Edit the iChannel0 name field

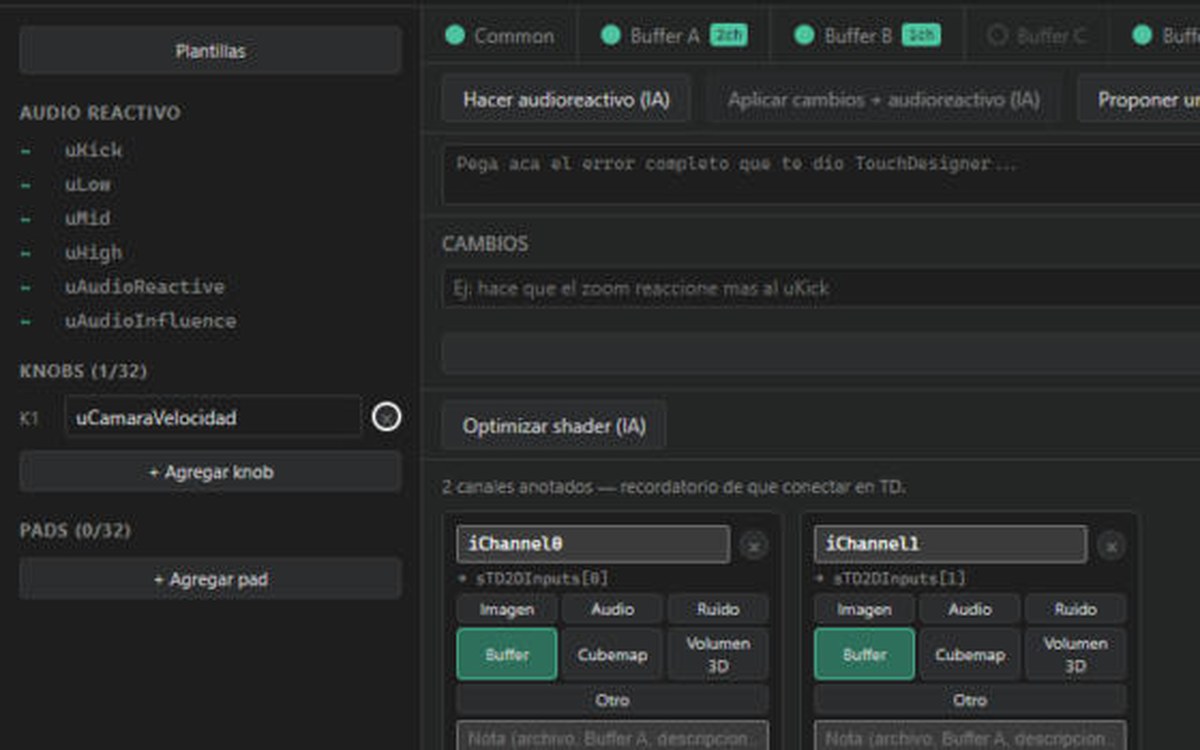(593, 544)
